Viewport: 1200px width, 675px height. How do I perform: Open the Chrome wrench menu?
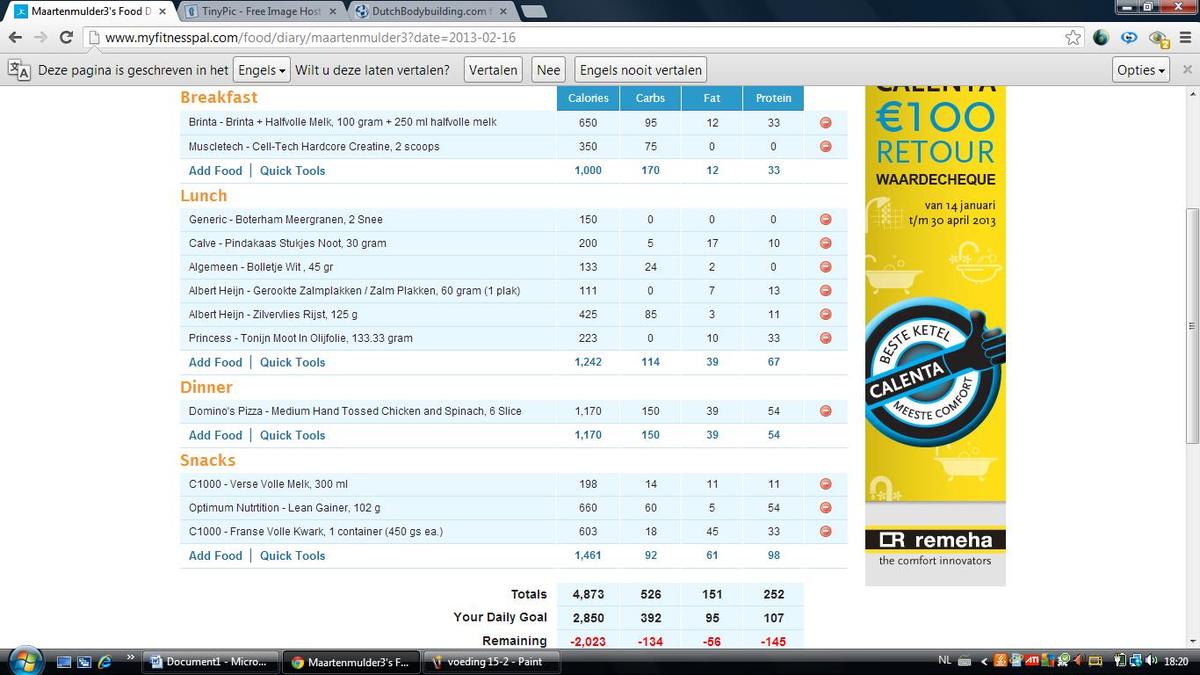tap(1185, 38)
